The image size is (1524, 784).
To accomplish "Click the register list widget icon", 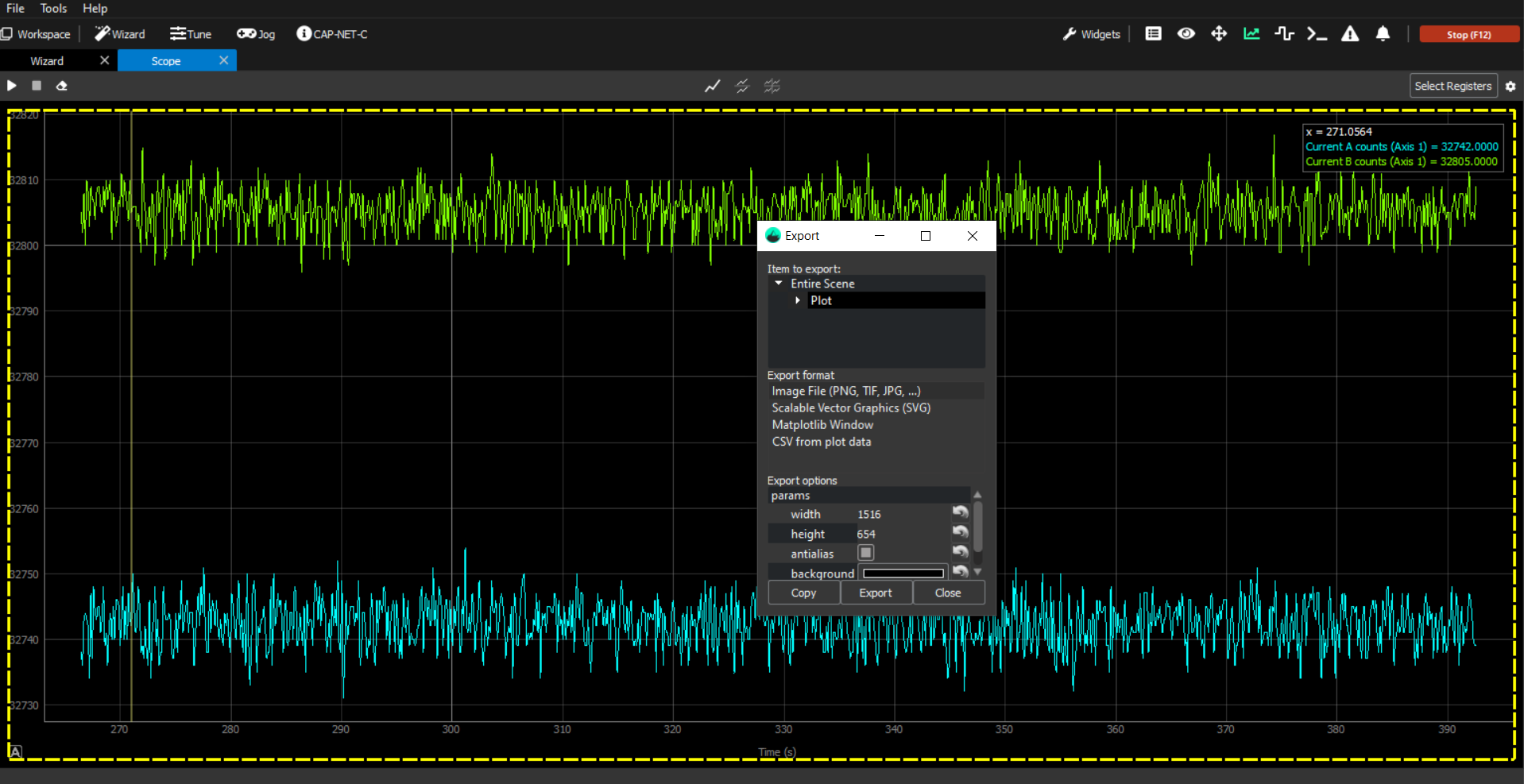I will click(1153, 34).
